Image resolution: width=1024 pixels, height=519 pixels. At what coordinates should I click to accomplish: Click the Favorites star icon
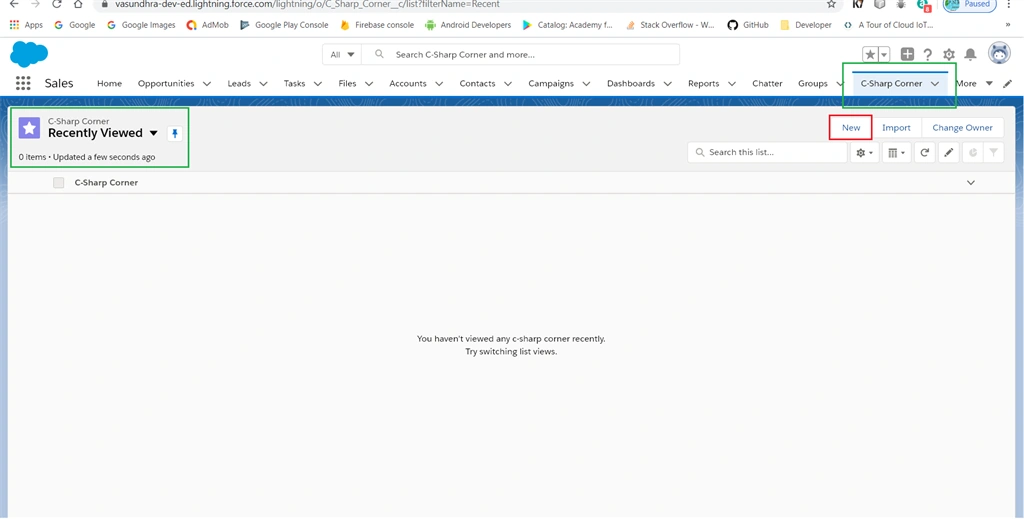pyautogui.click(x=870, y=55)
